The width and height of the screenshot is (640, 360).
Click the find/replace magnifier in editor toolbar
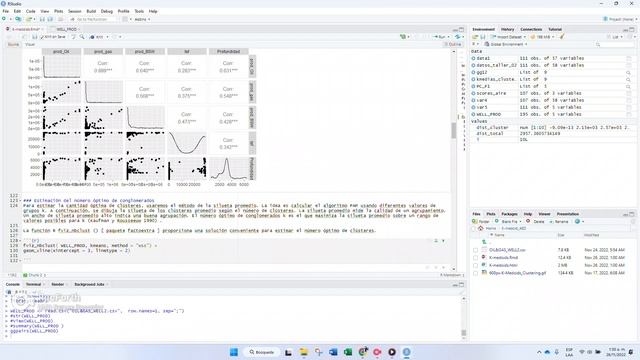pyautogui.click(x=82, y=37)
